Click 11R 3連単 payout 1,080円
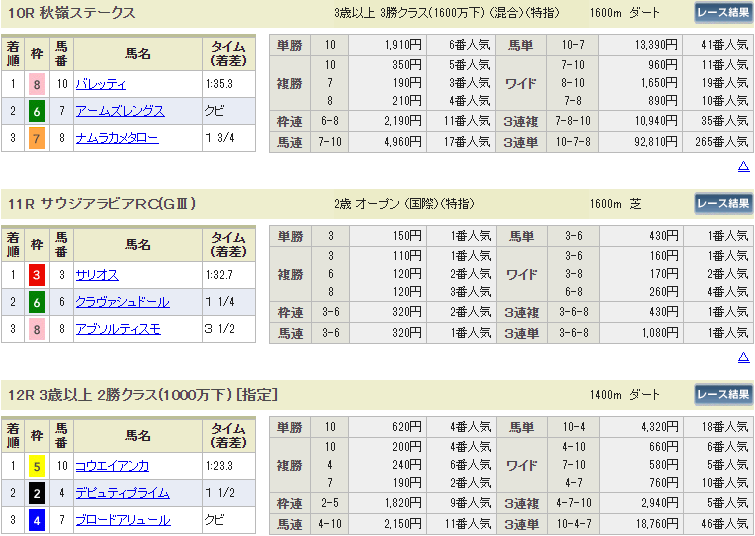The image size is (755, 536). pyautogui.click(x=660, y=333)
